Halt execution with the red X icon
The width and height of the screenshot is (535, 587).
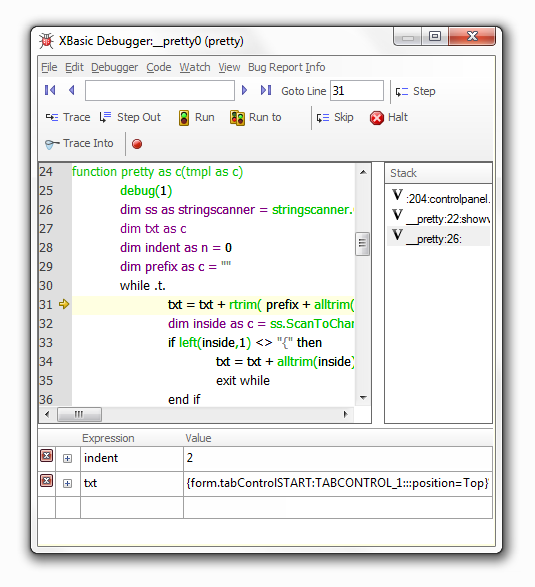[x=377, y=118]
